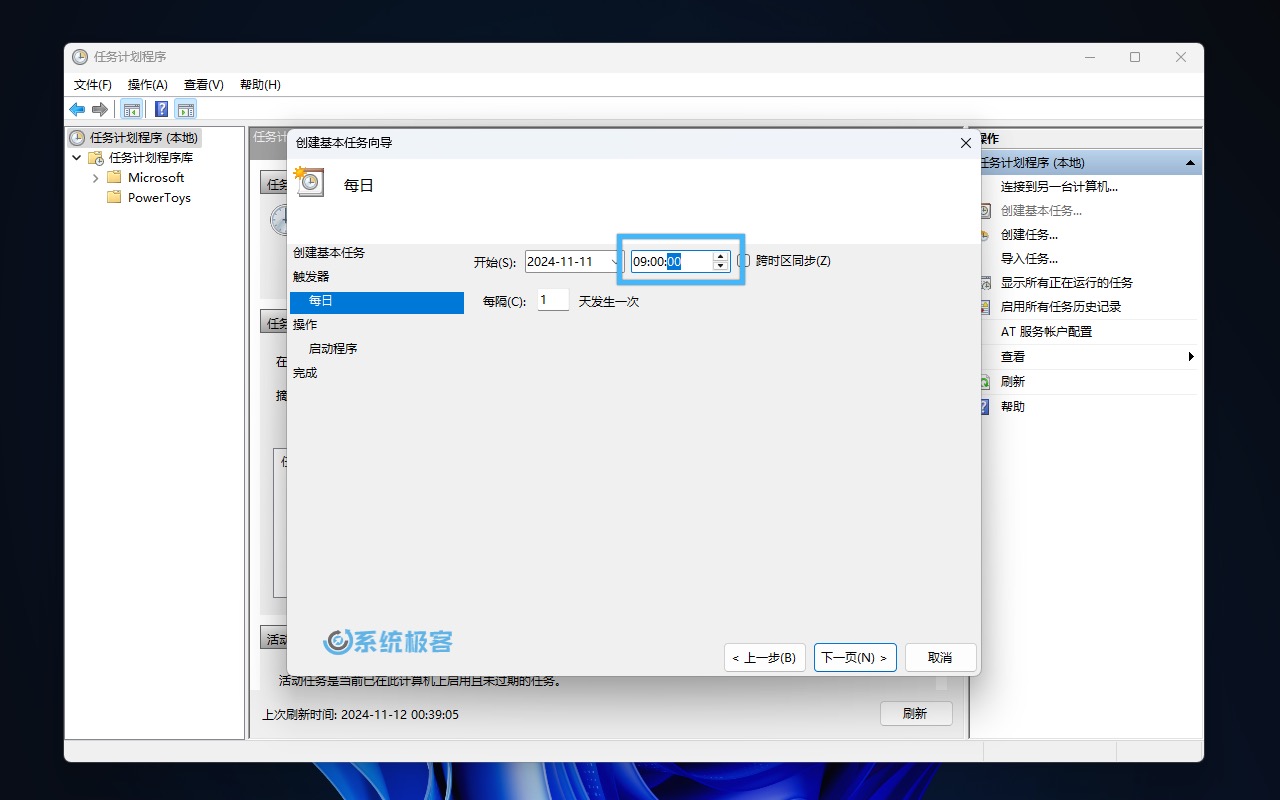The width and height of the screenshot is (1280, 800).
Task: Toggle the console tree pane toolbar icon
Action: tap(131, 109)
